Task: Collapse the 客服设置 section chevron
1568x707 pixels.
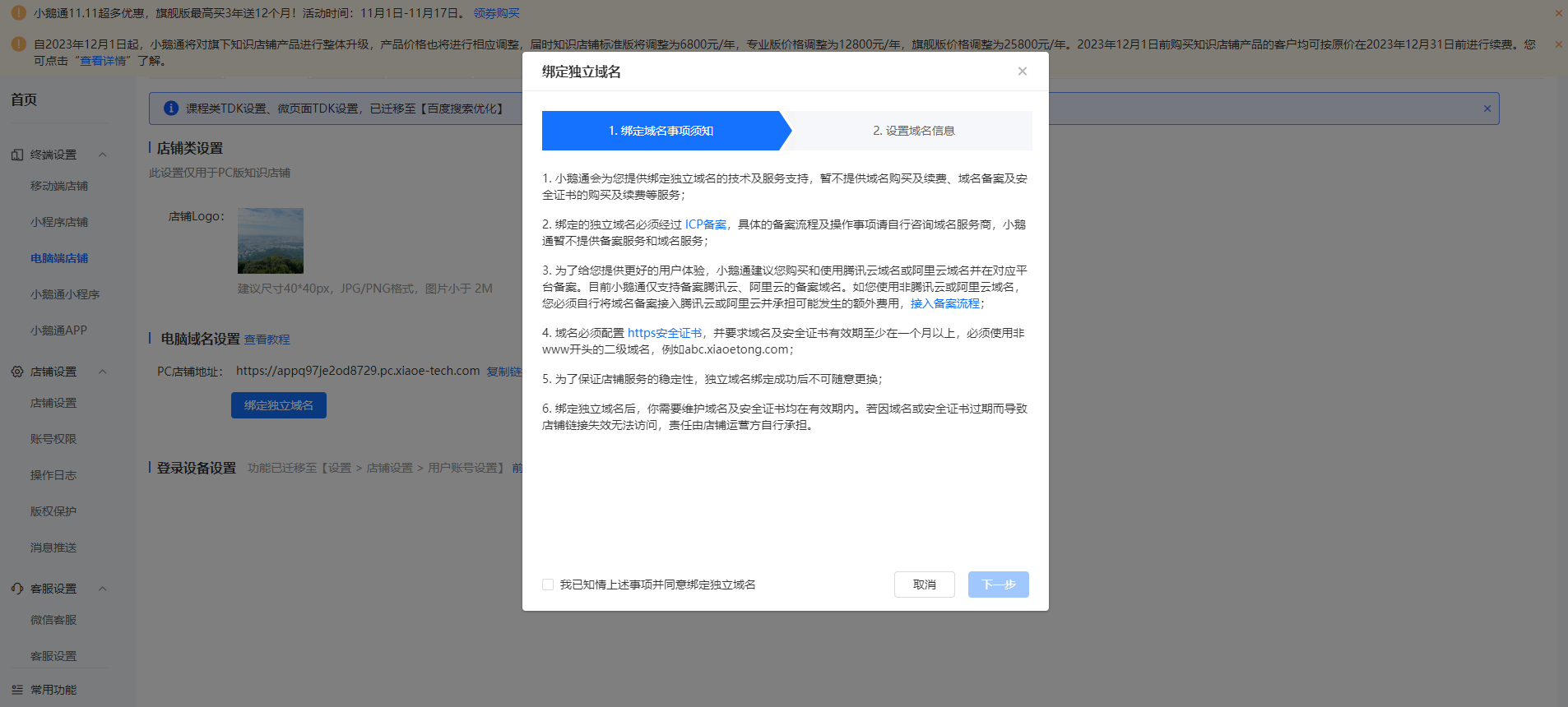Action: [103, 589]
